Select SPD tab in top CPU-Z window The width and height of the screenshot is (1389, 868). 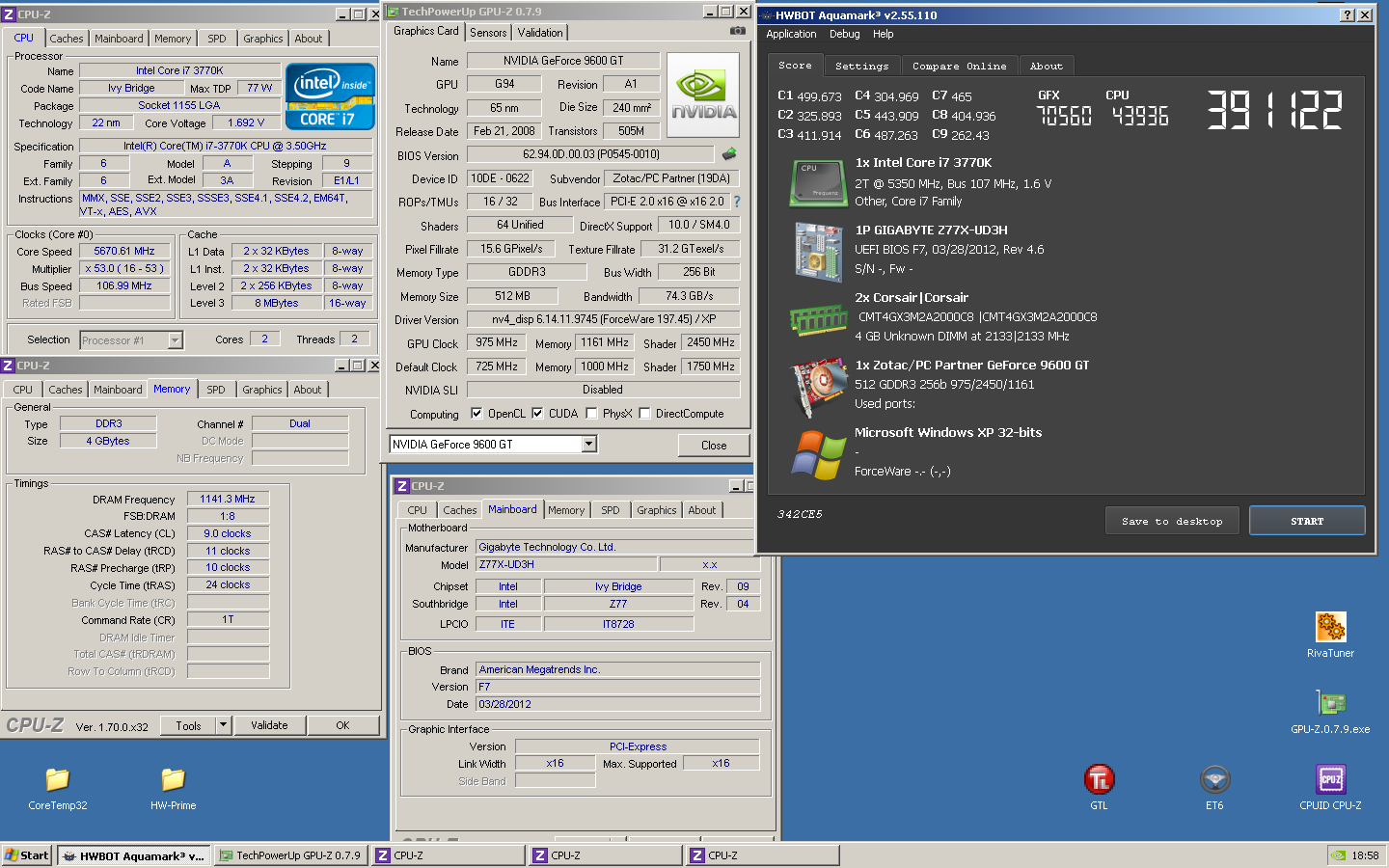tap(217, 39)
